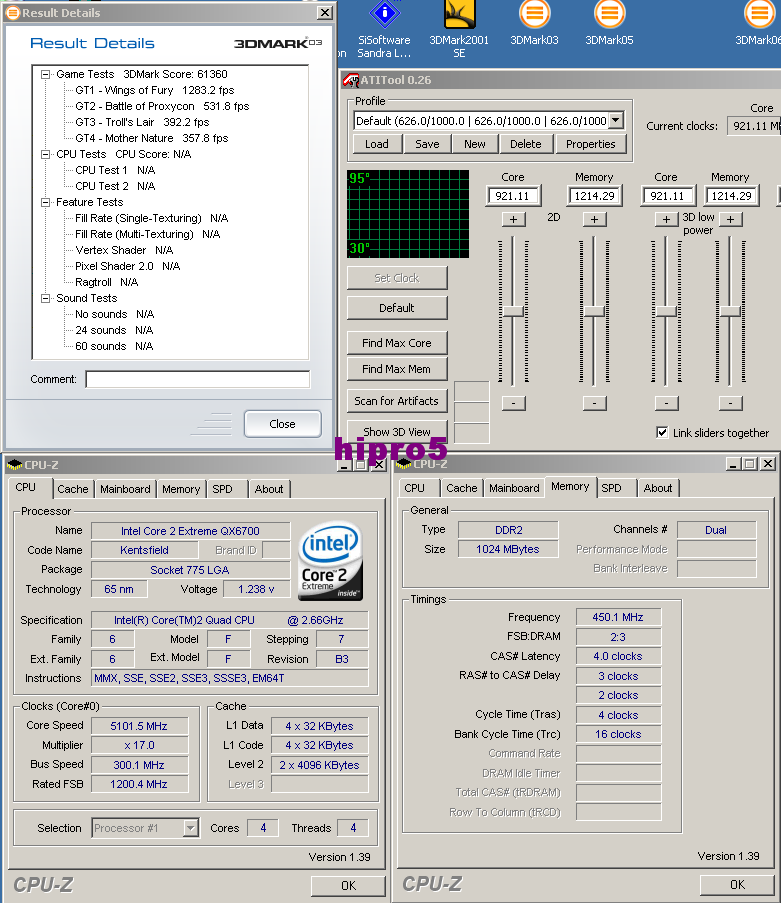Click the 2D Core clock slider thumb
The image size is (781, 903).
(x=513, y=311)
